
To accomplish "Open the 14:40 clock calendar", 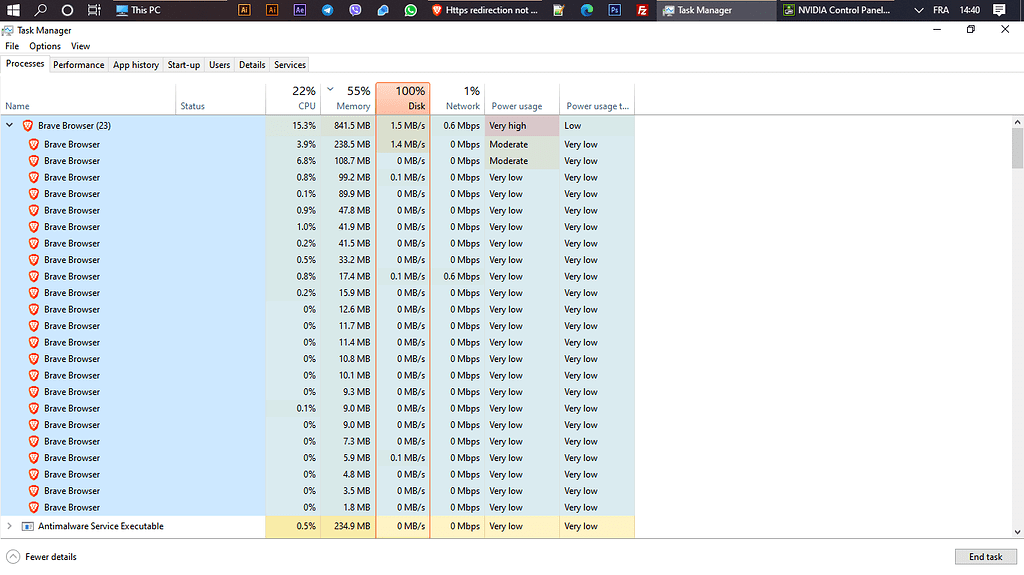I will point(970,10).
